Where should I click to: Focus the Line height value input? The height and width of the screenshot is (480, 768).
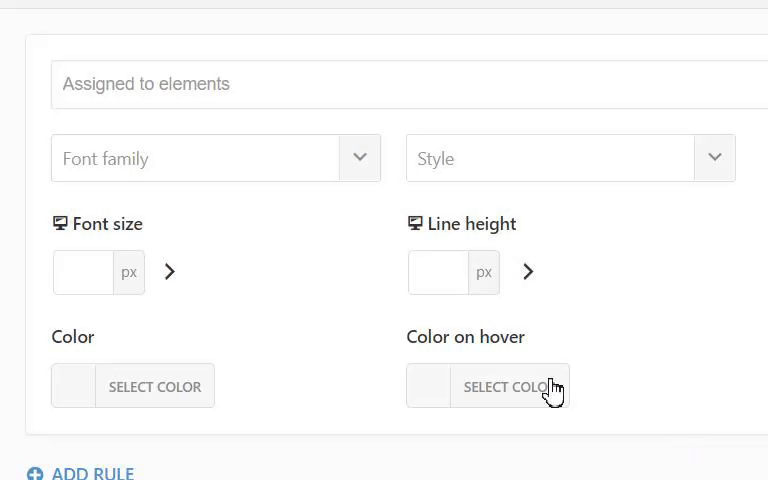coord(439,272)
